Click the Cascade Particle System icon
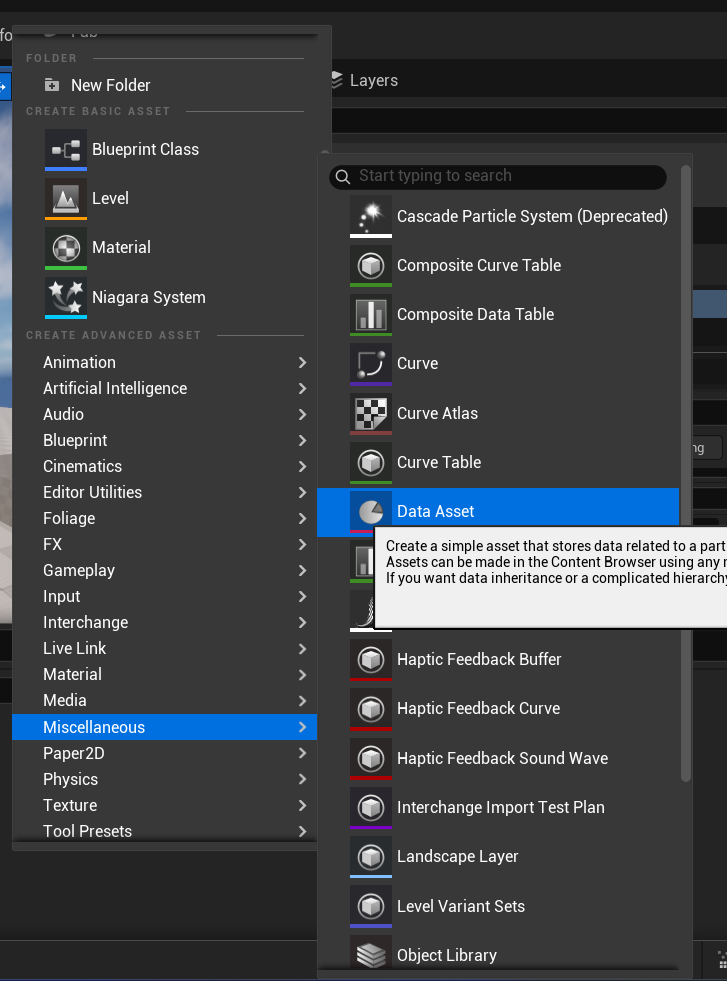This screenshot has width=727, height=981. [371, 216]
